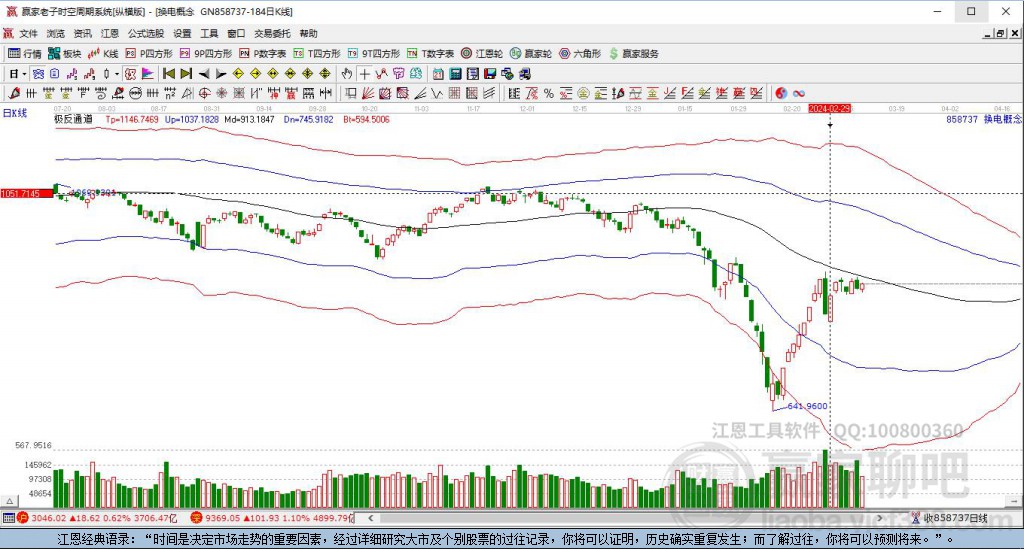Image resolution: width=1024 pixels, height=549 pixels.
Task: Open the 赢家轮 wheel tool
Action: coord(531,54)
